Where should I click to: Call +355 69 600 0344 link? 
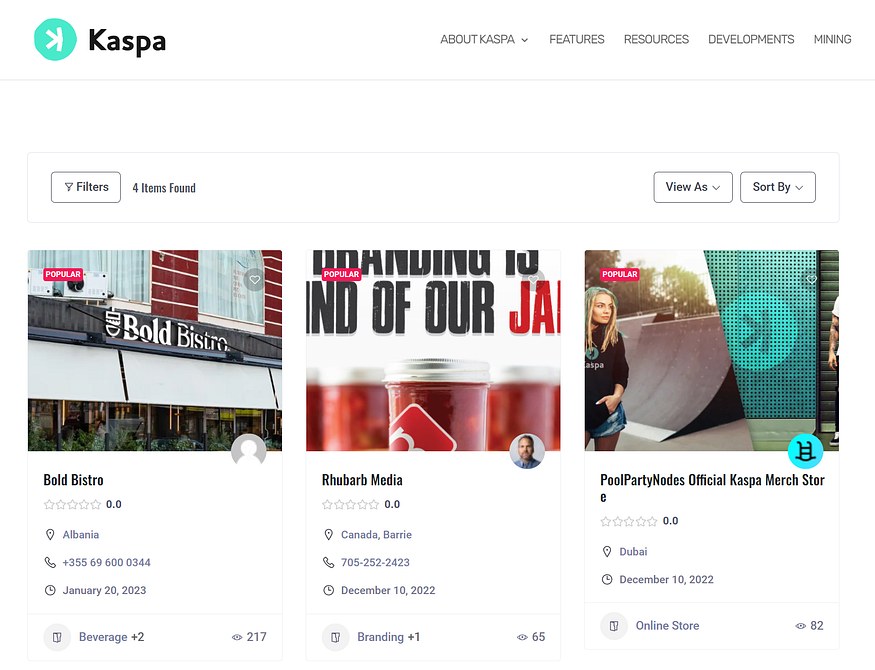pyautogui.click(x=107, y=562)
